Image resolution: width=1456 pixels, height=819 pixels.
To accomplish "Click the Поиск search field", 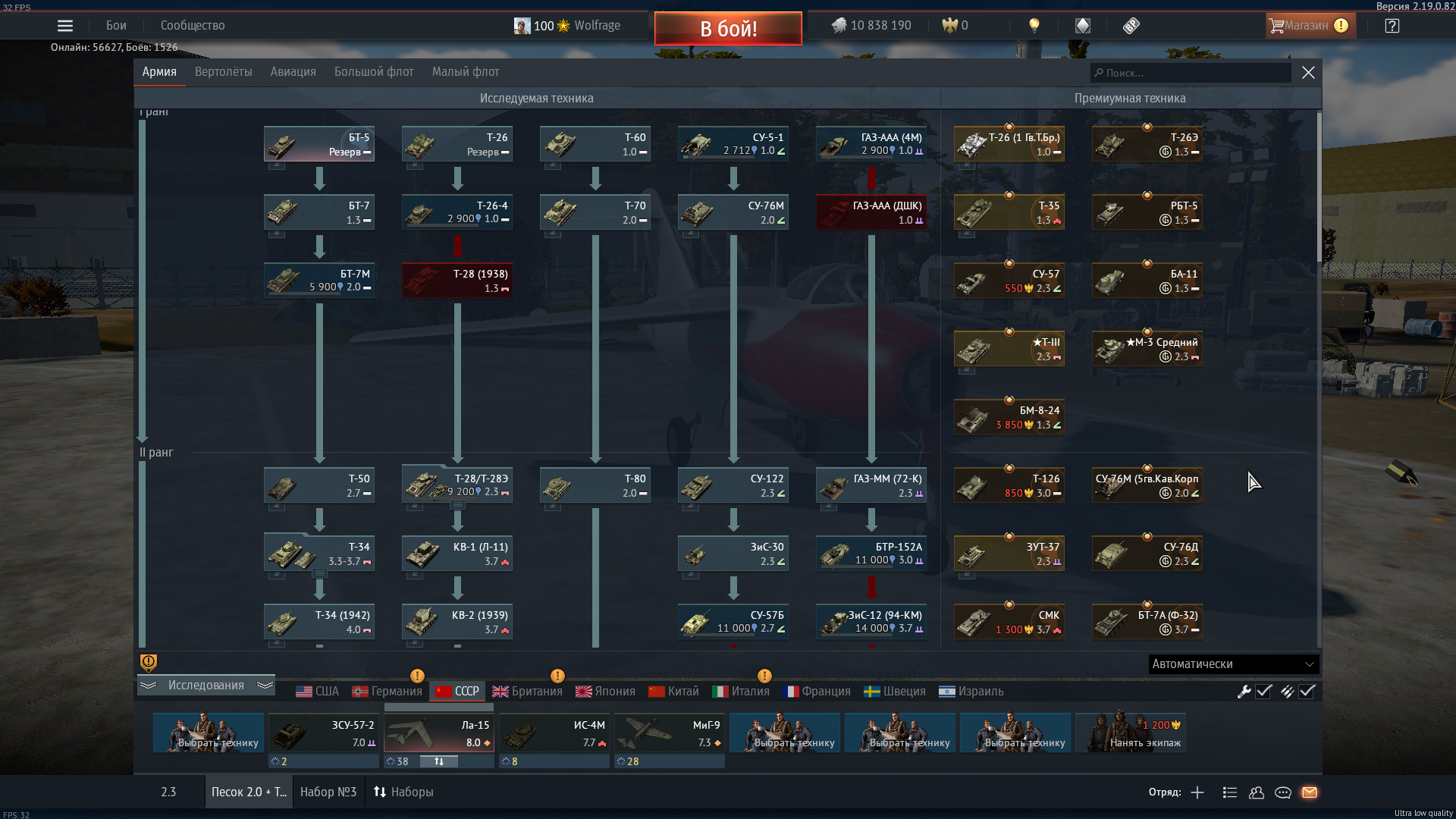I will [x=1191, y=73].
